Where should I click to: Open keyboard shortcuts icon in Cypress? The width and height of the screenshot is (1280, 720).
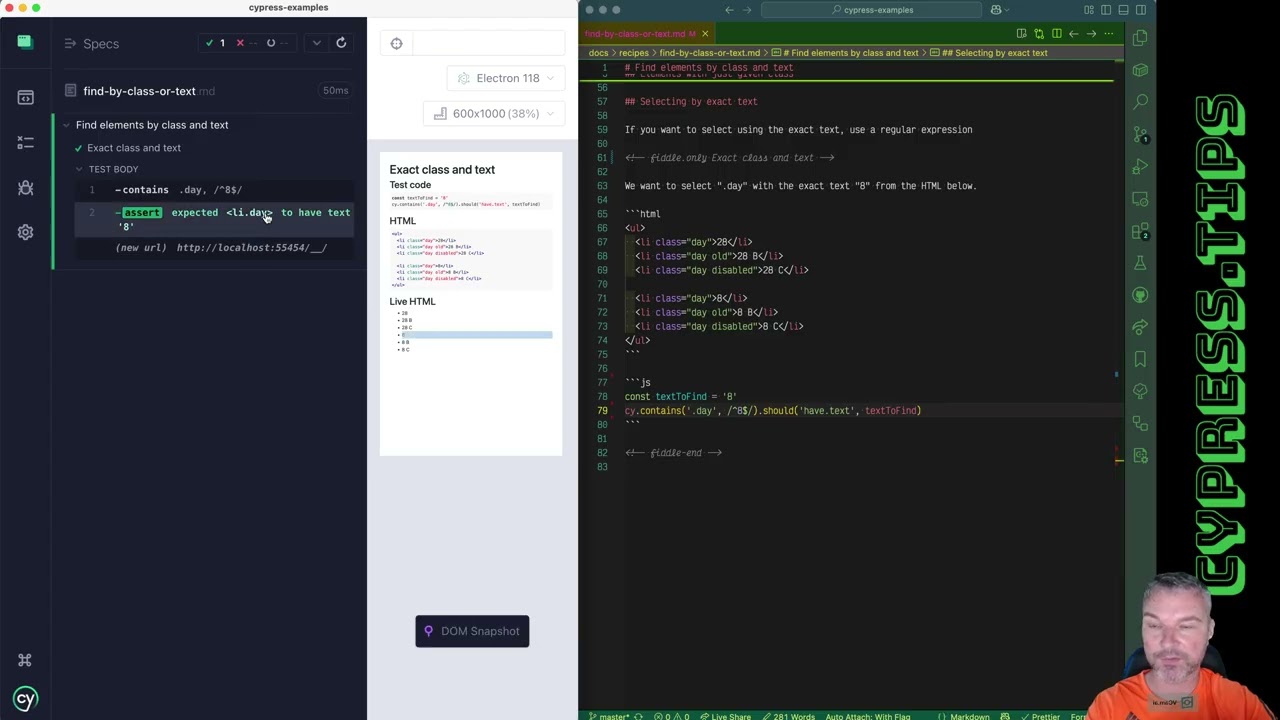tap(25, 660)
